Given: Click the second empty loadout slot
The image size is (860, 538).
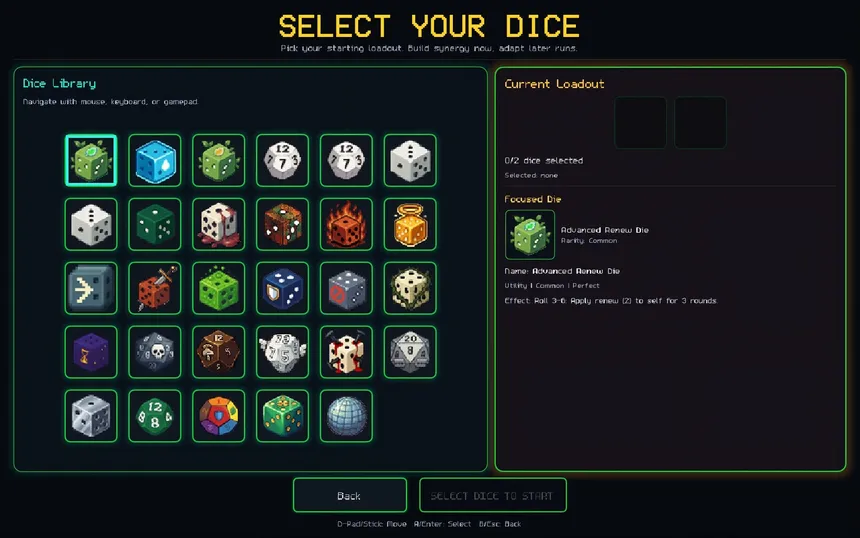Looking at the screenshot, I should [x=700, y=122].
